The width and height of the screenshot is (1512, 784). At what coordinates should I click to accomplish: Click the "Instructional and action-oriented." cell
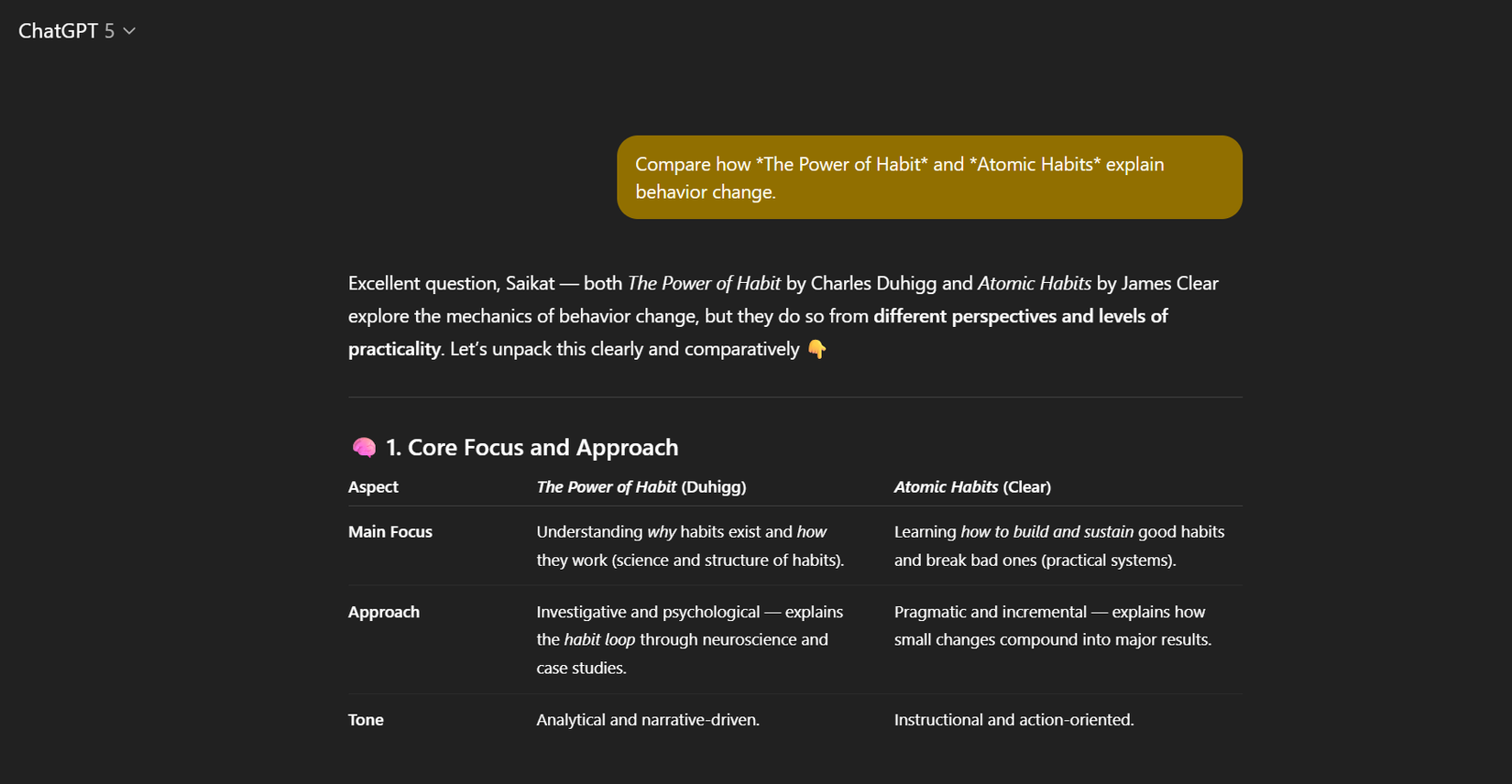[1013, 720]
